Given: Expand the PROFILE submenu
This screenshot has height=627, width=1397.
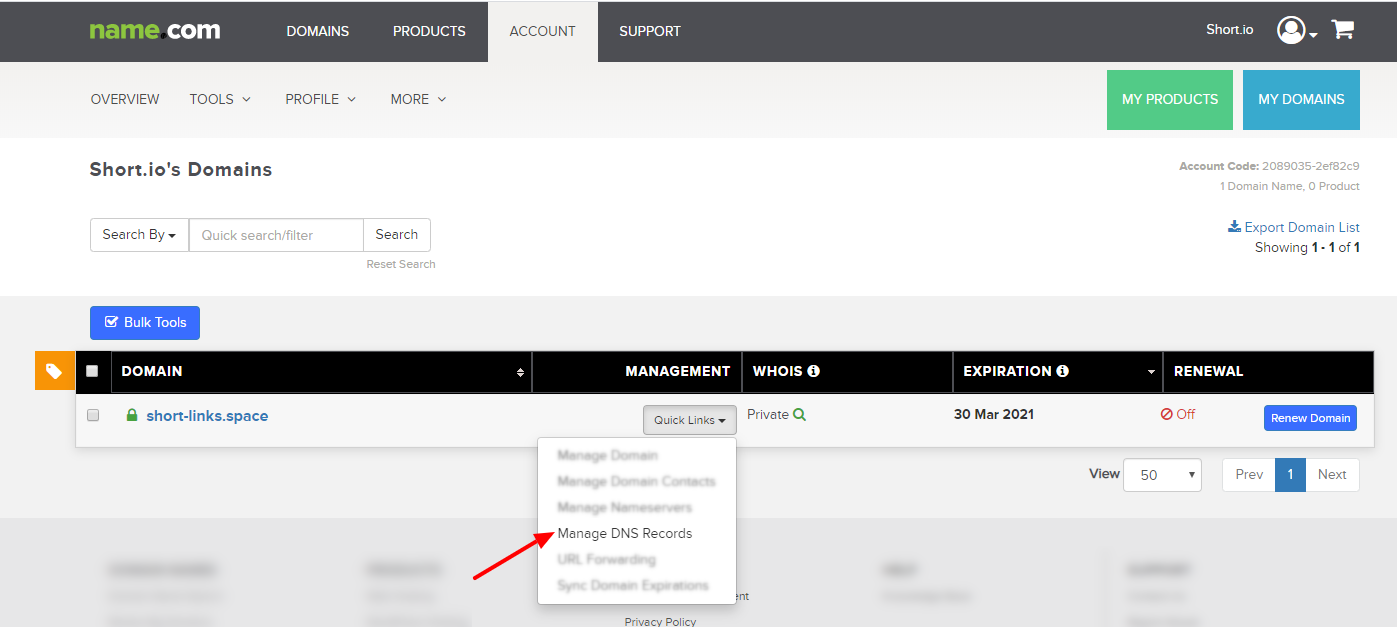Looking at the screenshot, I should tap(320, 99).
